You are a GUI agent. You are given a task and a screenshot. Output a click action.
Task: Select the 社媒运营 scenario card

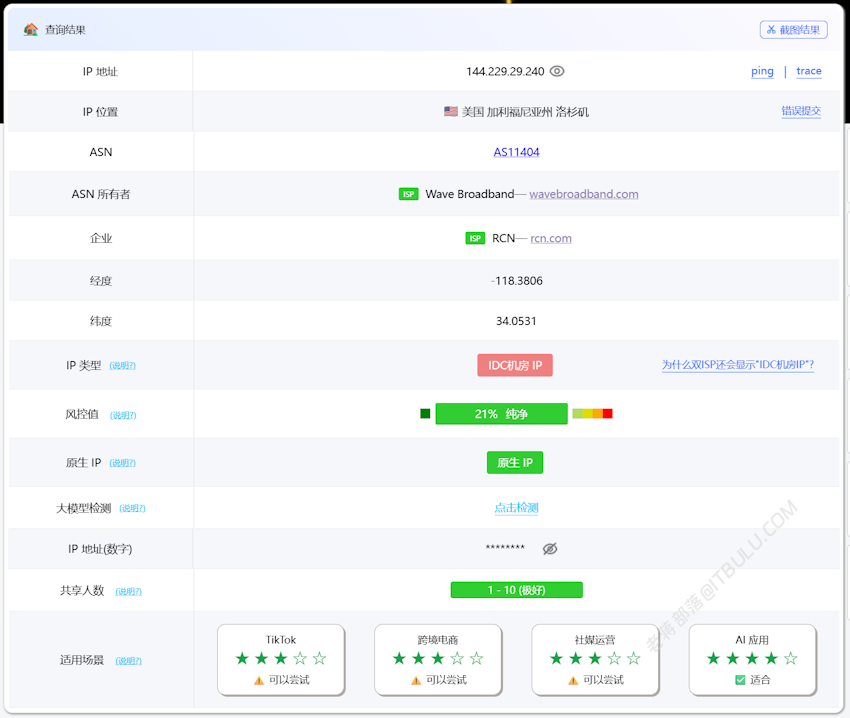[x=595, y=659]
